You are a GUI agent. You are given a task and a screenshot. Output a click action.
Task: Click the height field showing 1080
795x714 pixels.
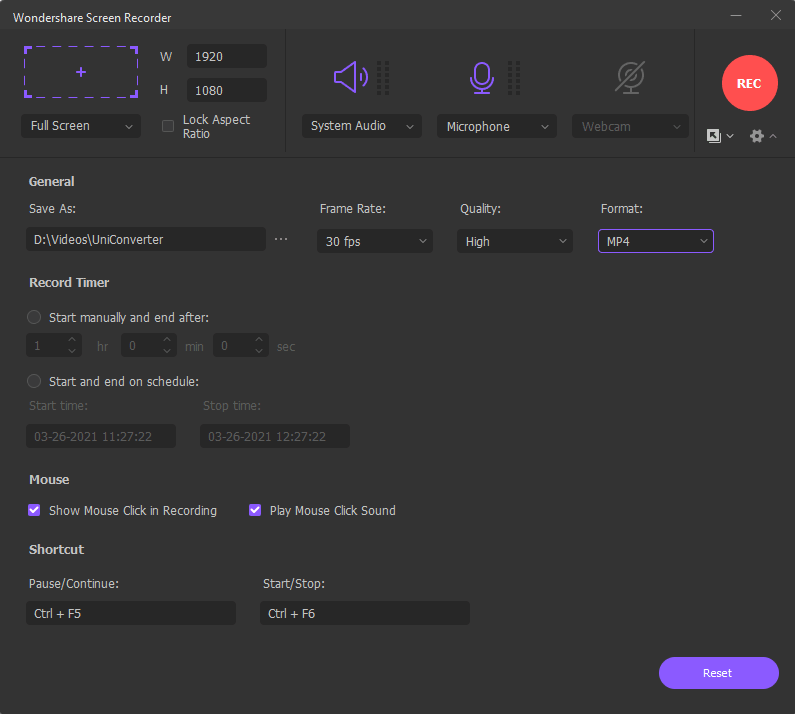227,90
